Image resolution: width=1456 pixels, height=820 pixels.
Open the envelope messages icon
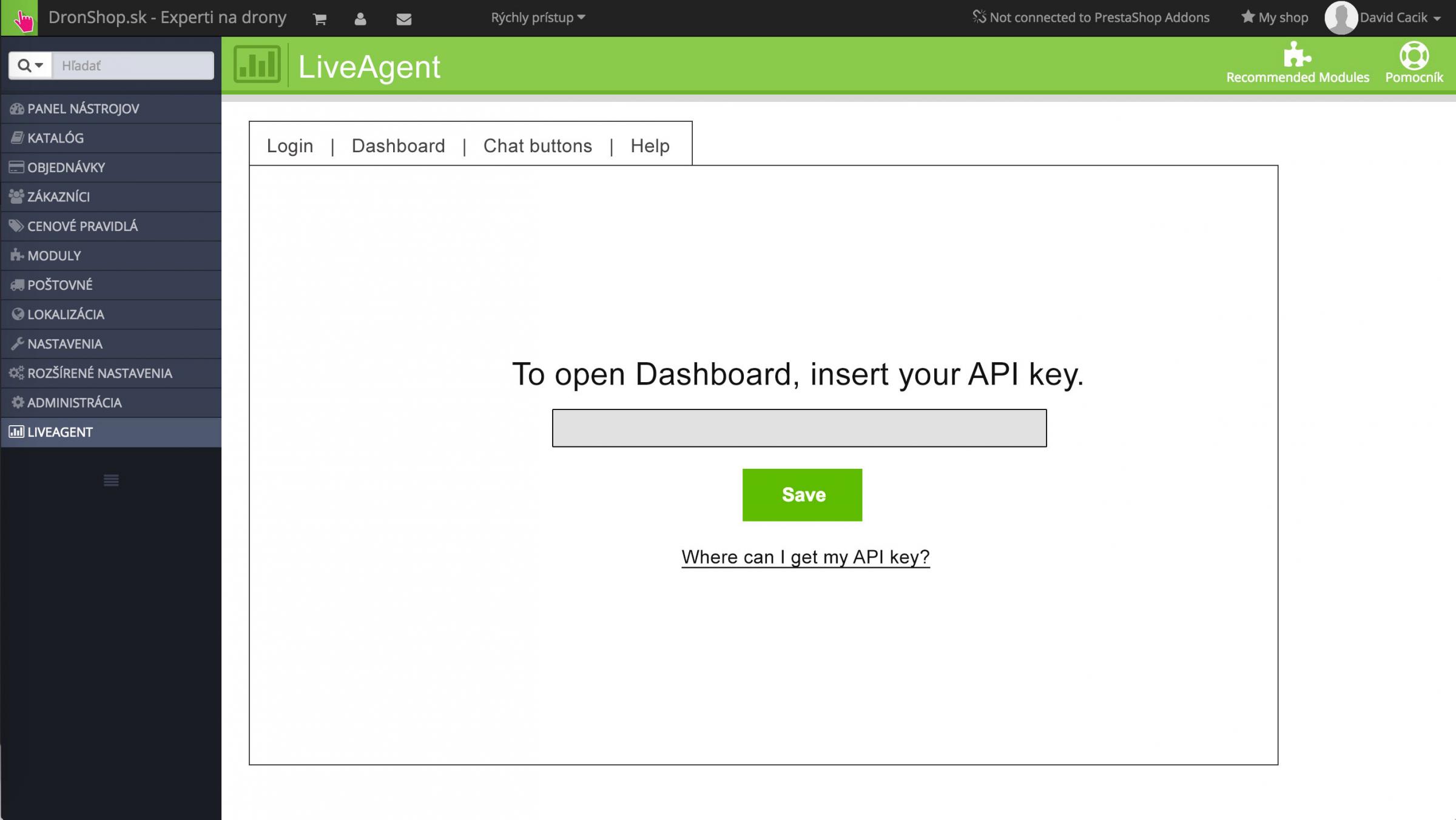(403, 19)
